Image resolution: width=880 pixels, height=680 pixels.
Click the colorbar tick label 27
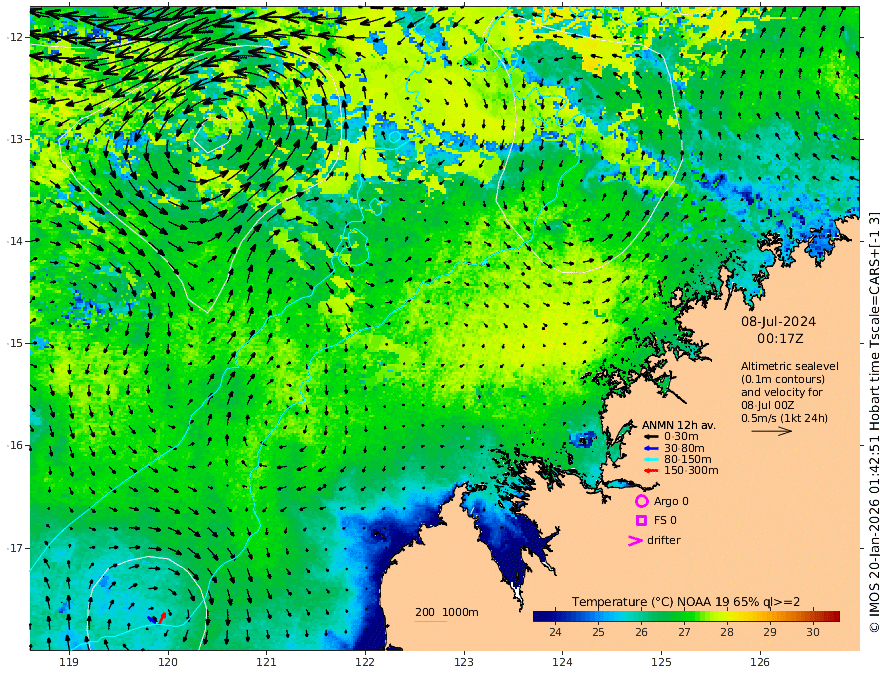[x=684, y=632]
